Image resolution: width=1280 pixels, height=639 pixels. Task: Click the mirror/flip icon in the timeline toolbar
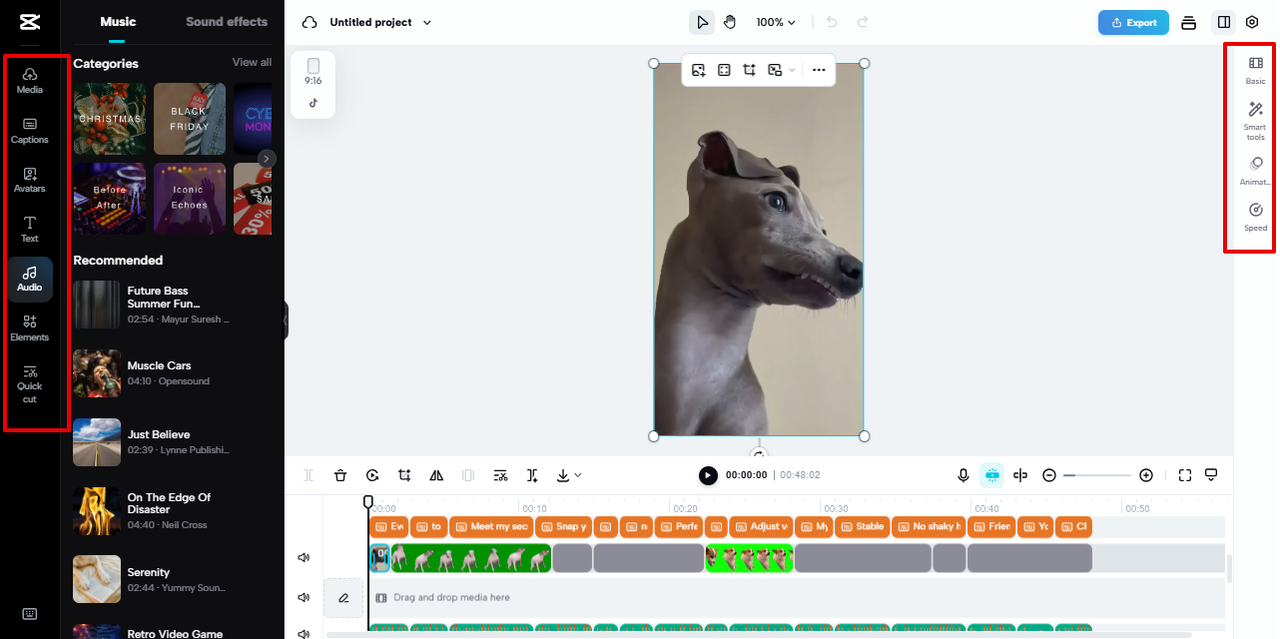(436, 475)
